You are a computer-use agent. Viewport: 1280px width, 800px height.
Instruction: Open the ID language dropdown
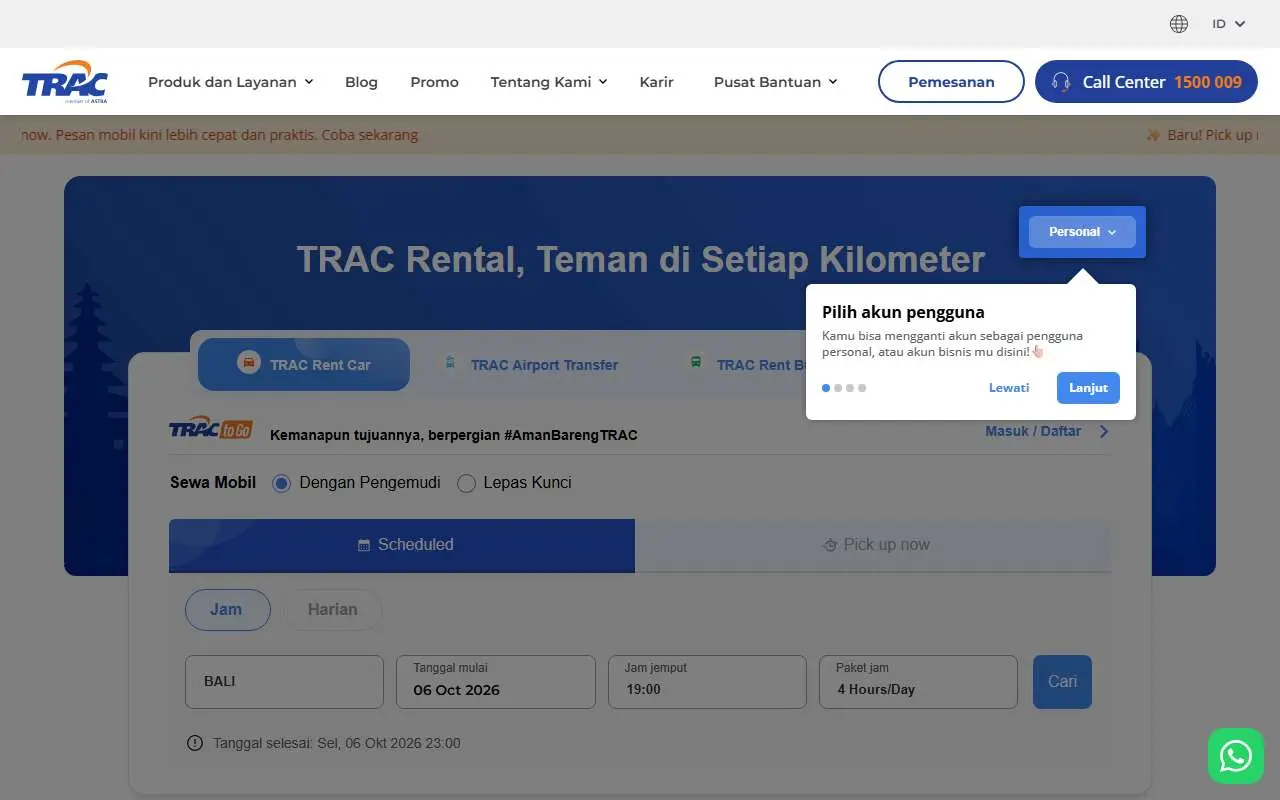(x=1229, y=24)
